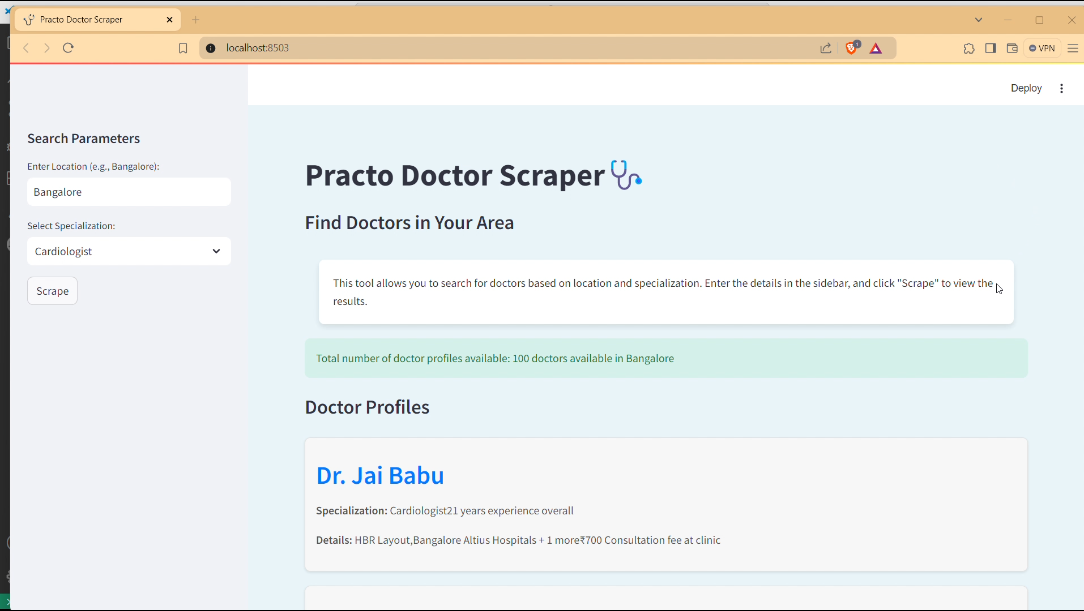Open the Dr. Jai Babu profile link
Image resolution: width=1084 pixels, height=611 pixels.
pyautogui.click(x=380, y=476)
